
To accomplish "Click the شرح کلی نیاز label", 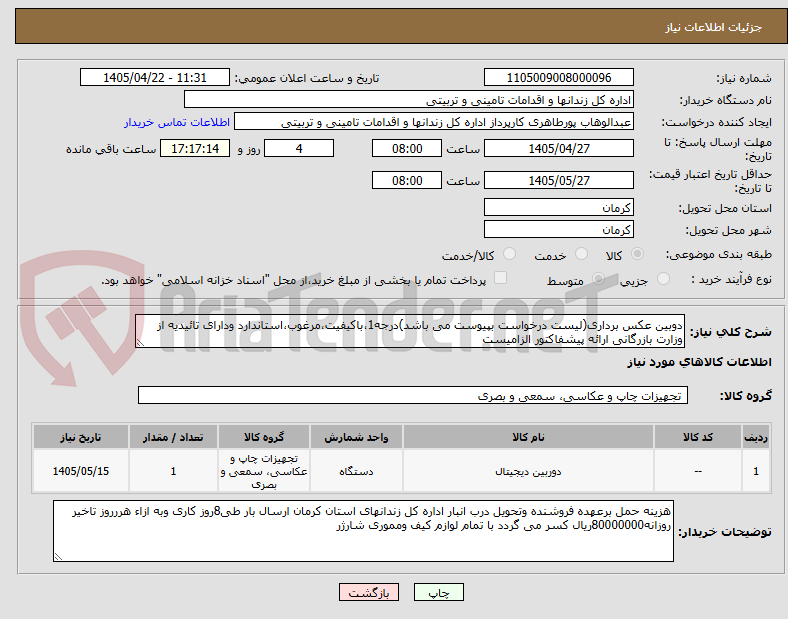I will [x=731, y=332].
